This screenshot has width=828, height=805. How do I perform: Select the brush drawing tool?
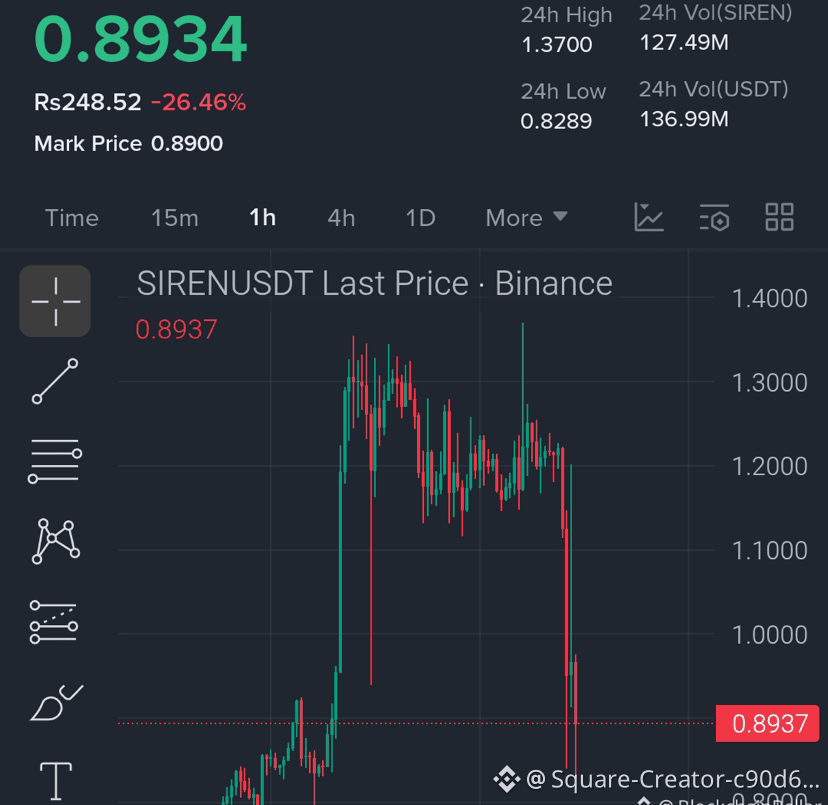56,703
